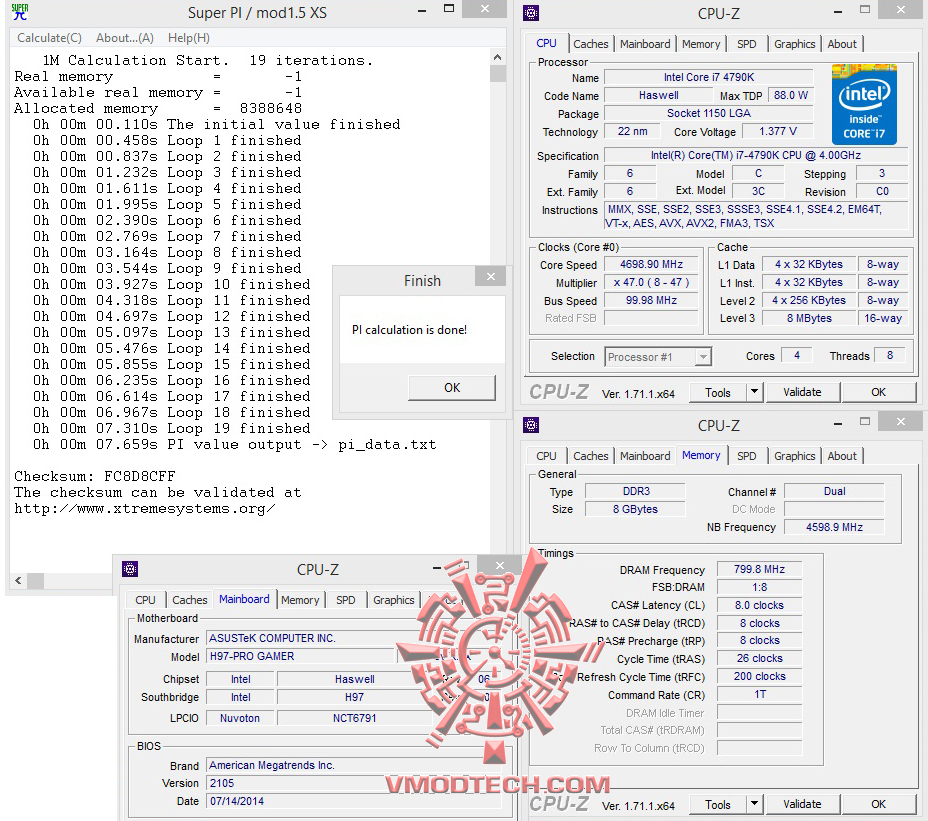This screenshot has height=821, width=928.
Task: Minimize the Super PI window
Action: point(422,11)
